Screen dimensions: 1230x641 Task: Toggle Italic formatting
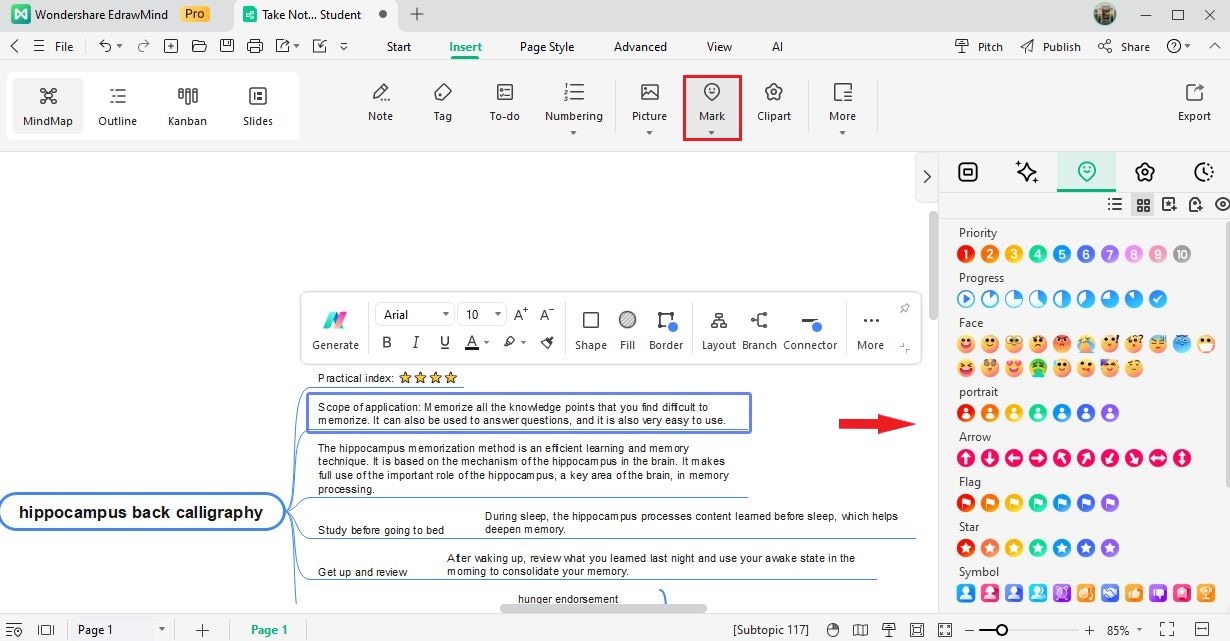point(416,342)
